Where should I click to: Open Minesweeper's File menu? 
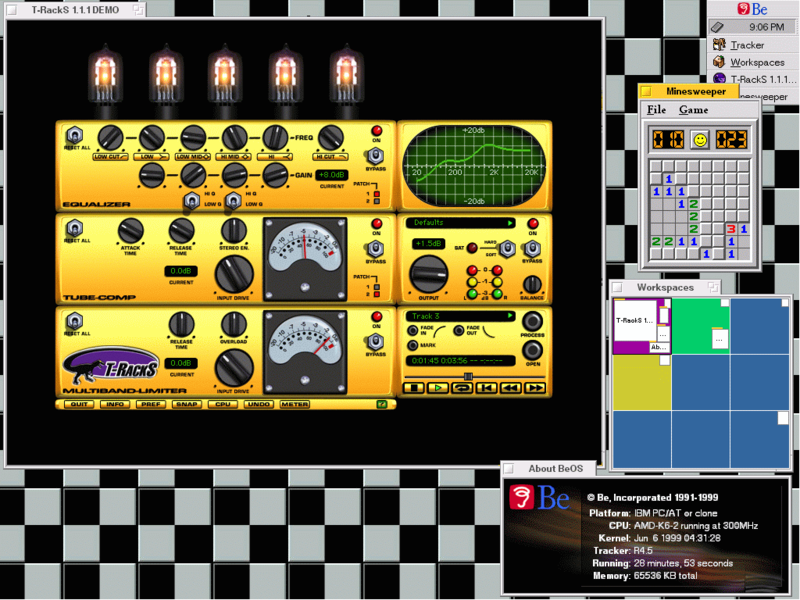pos(659,108)
